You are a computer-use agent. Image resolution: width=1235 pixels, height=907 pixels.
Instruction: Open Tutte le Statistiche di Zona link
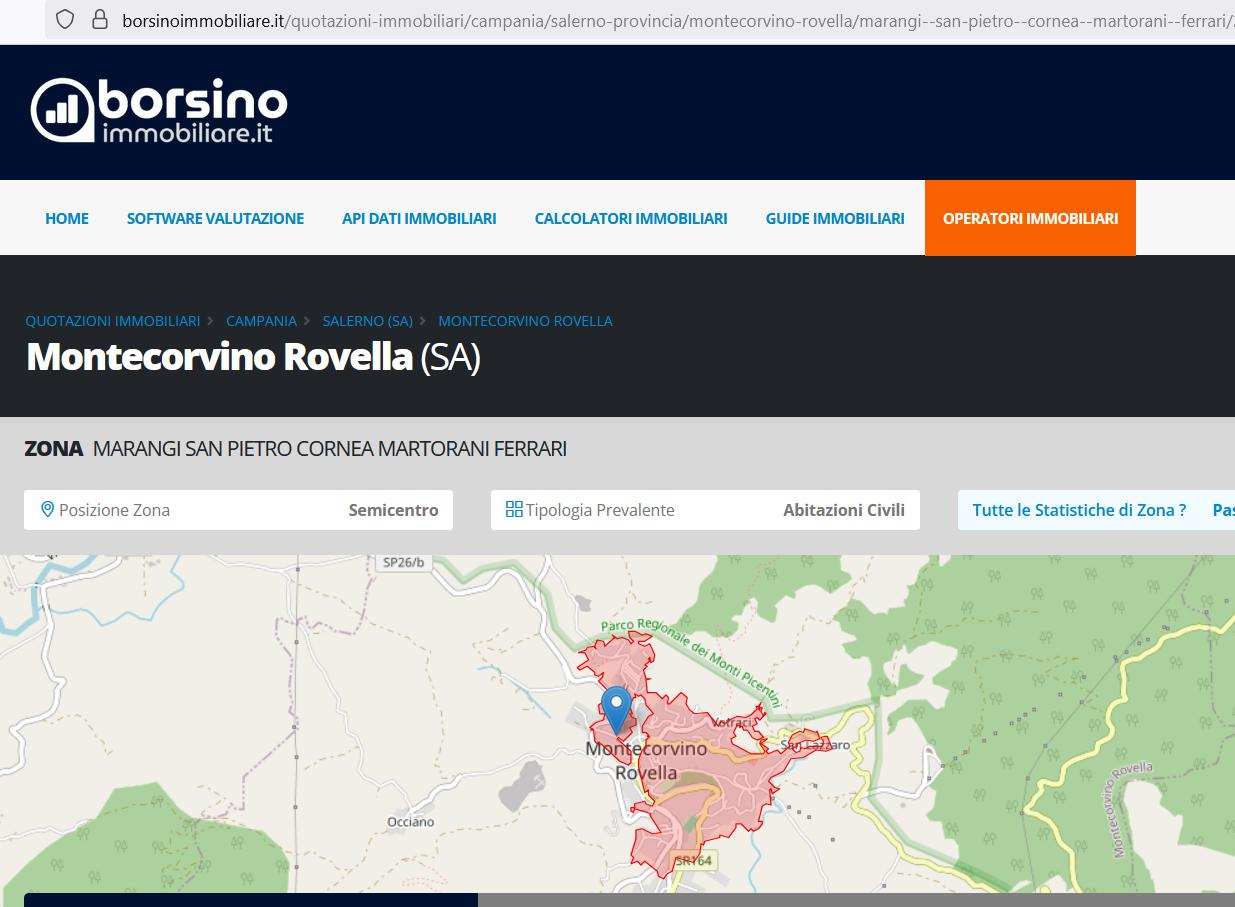(1079, 510)
